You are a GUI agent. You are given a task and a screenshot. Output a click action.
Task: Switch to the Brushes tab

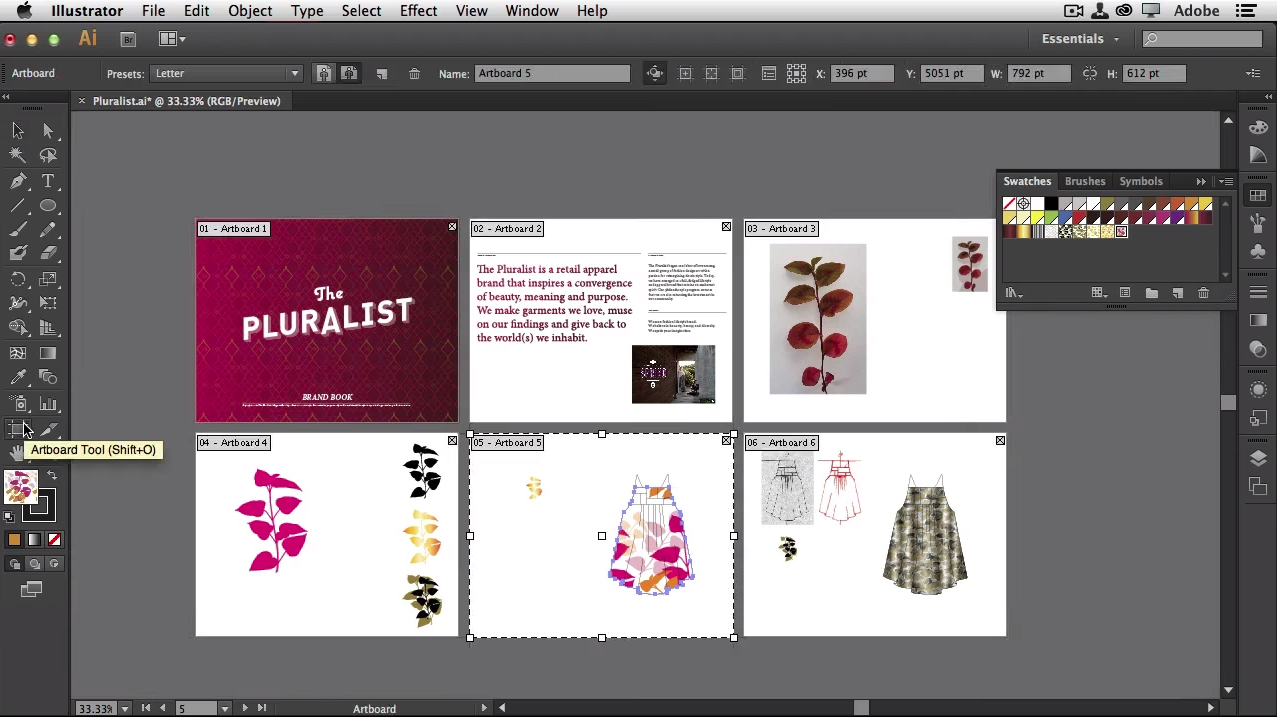(x=1084, y=181)
